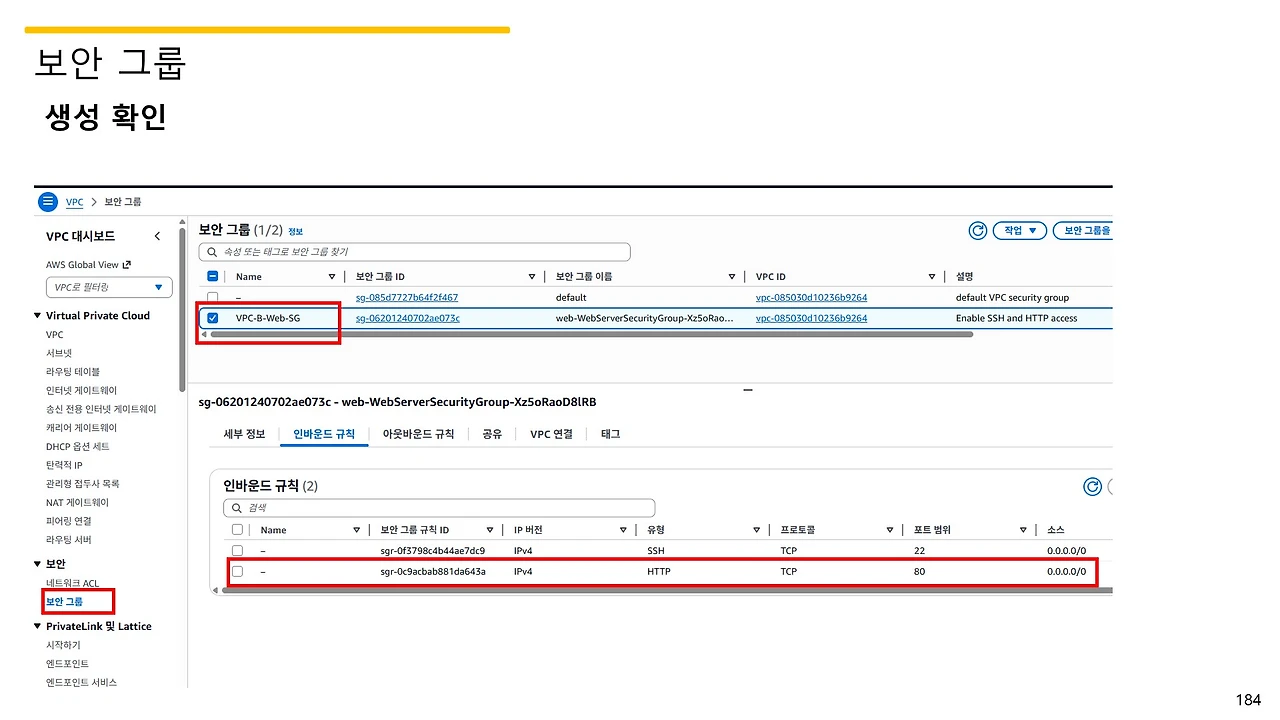The width and height of the screenshot is (1280, 720).
Task: Collapse the Virtual Private Cloud section
Action: point(38,316)
